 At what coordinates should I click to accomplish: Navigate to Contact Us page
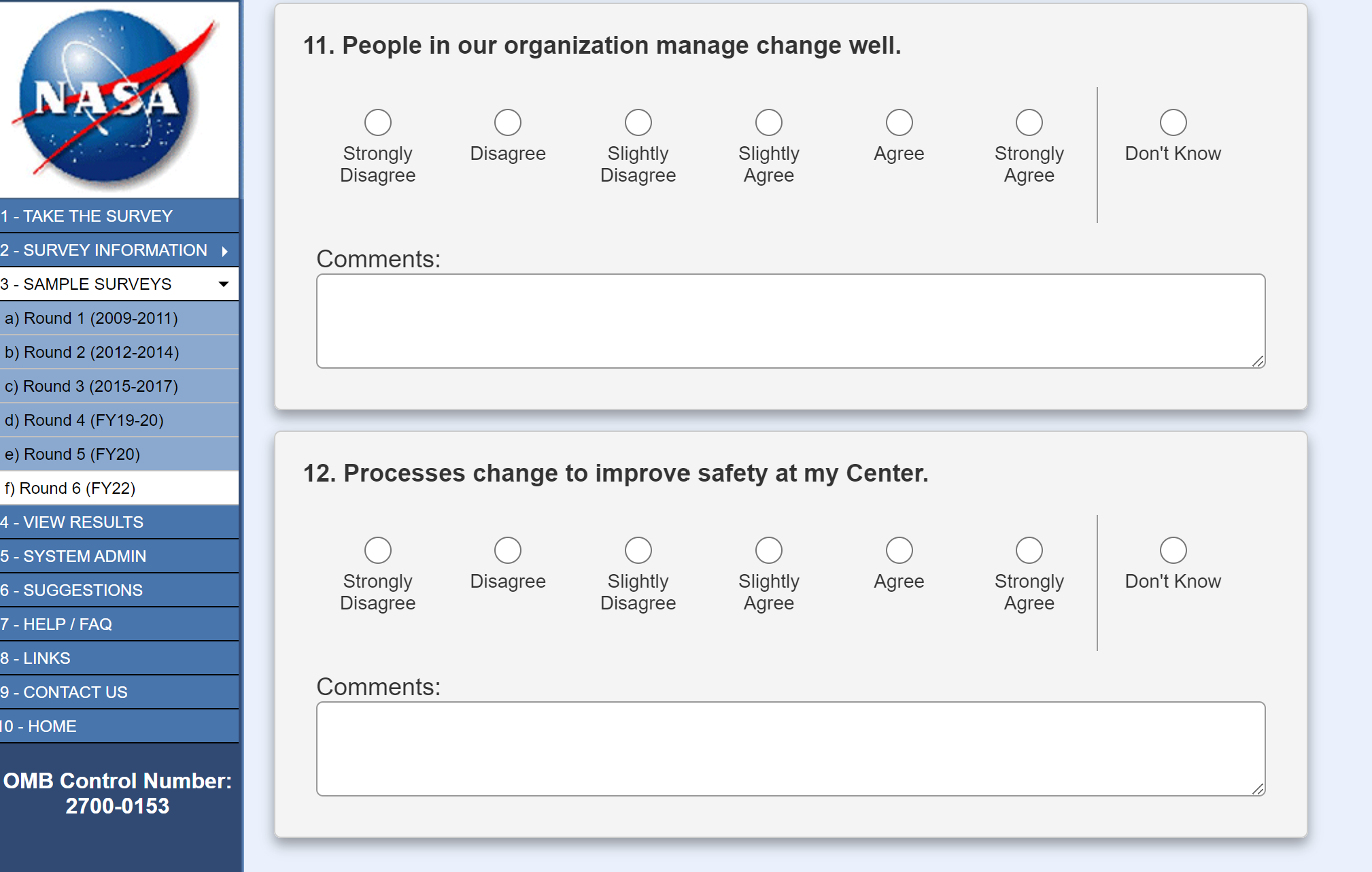click(65, 692)
